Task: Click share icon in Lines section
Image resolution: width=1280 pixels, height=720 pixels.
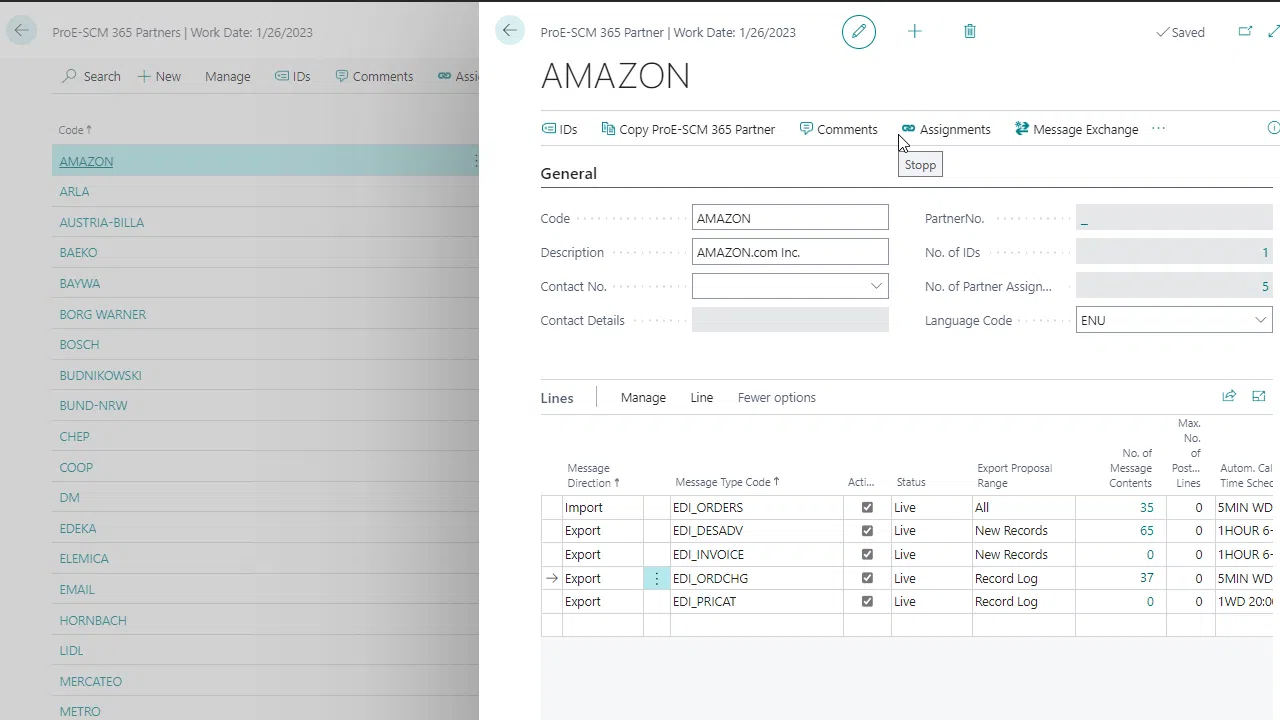Action: point(1229,396)
